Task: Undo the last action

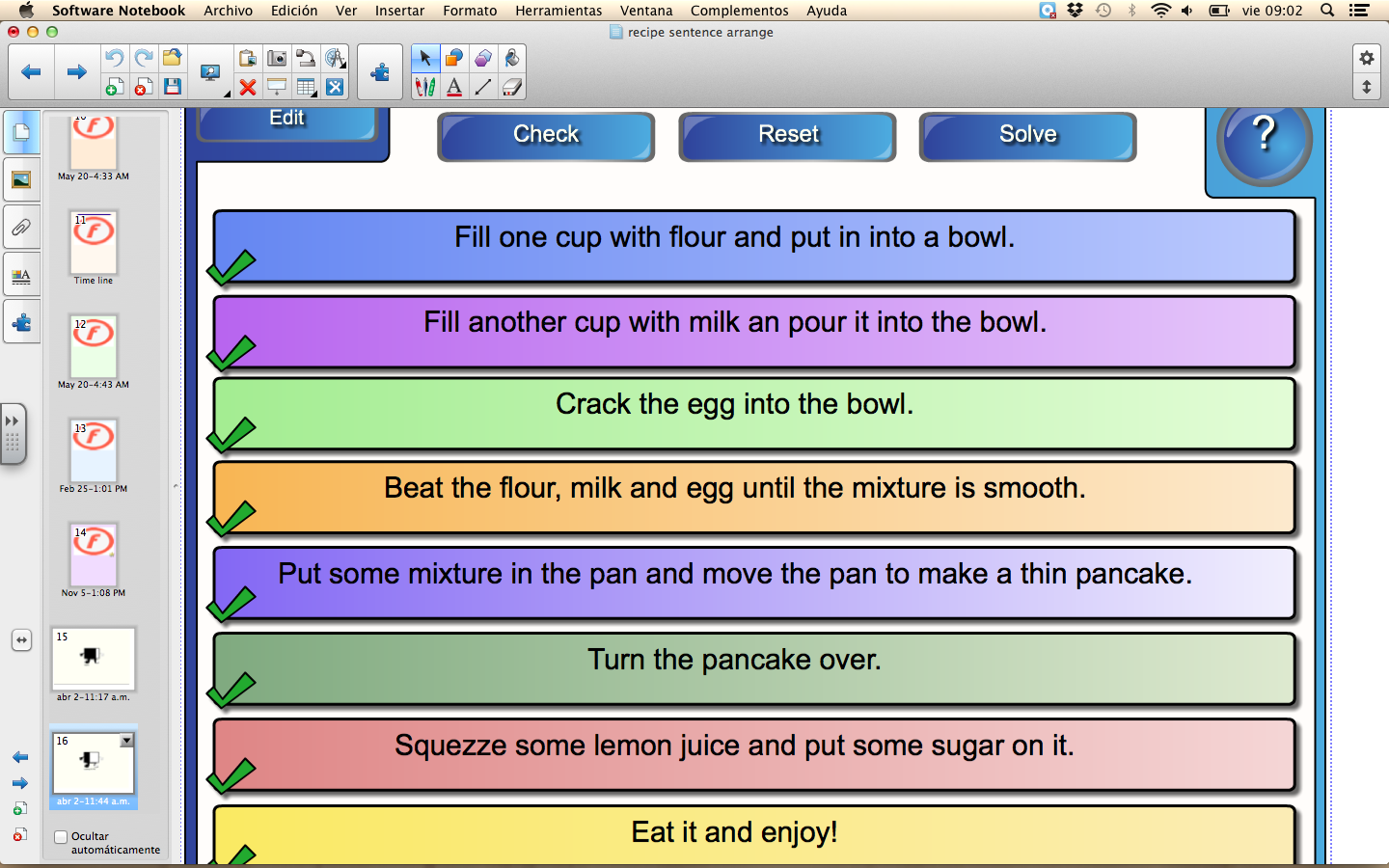Action: (114, 58)
